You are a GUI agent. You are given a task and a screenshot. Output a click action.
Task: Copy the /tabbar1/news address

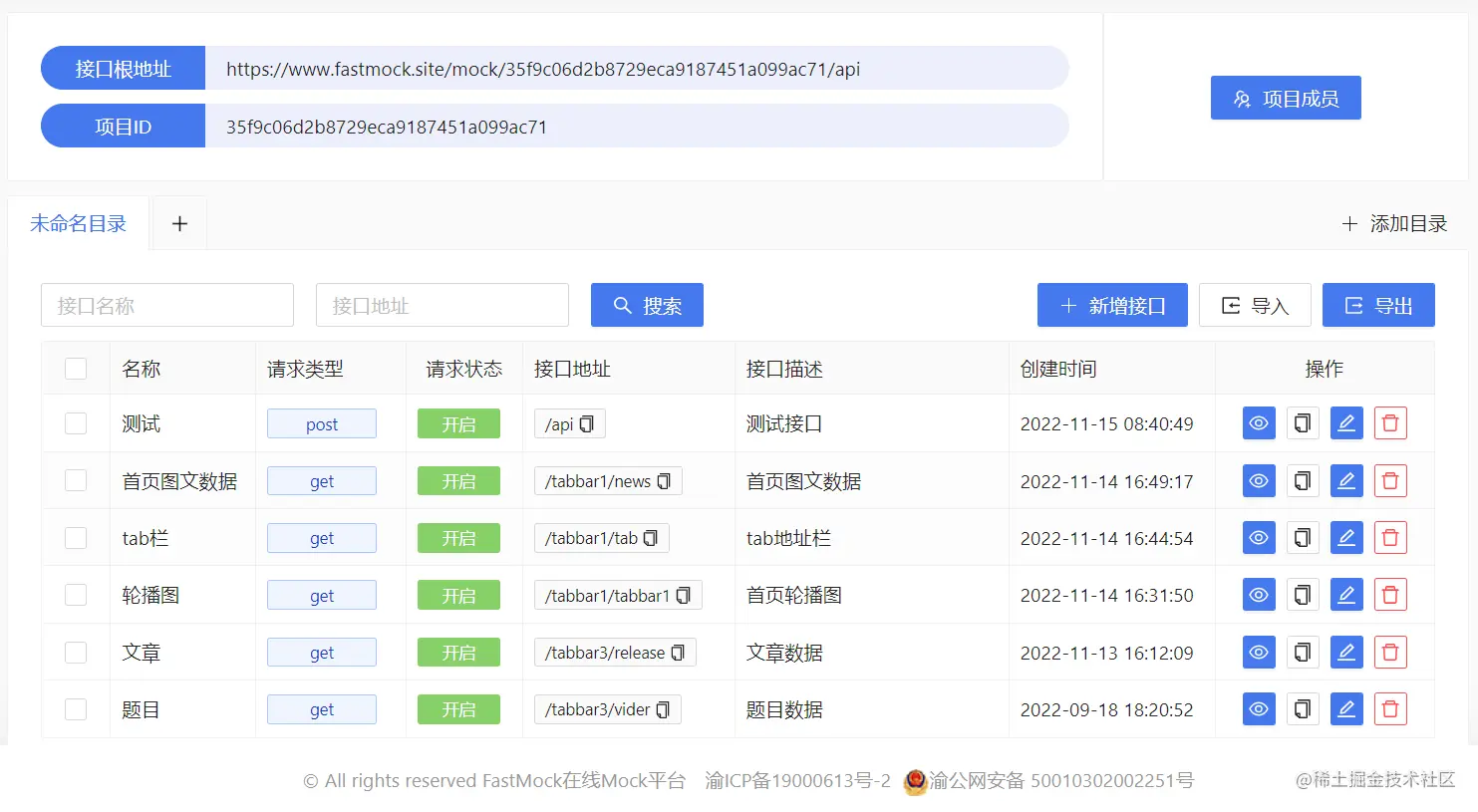[664, 481]
